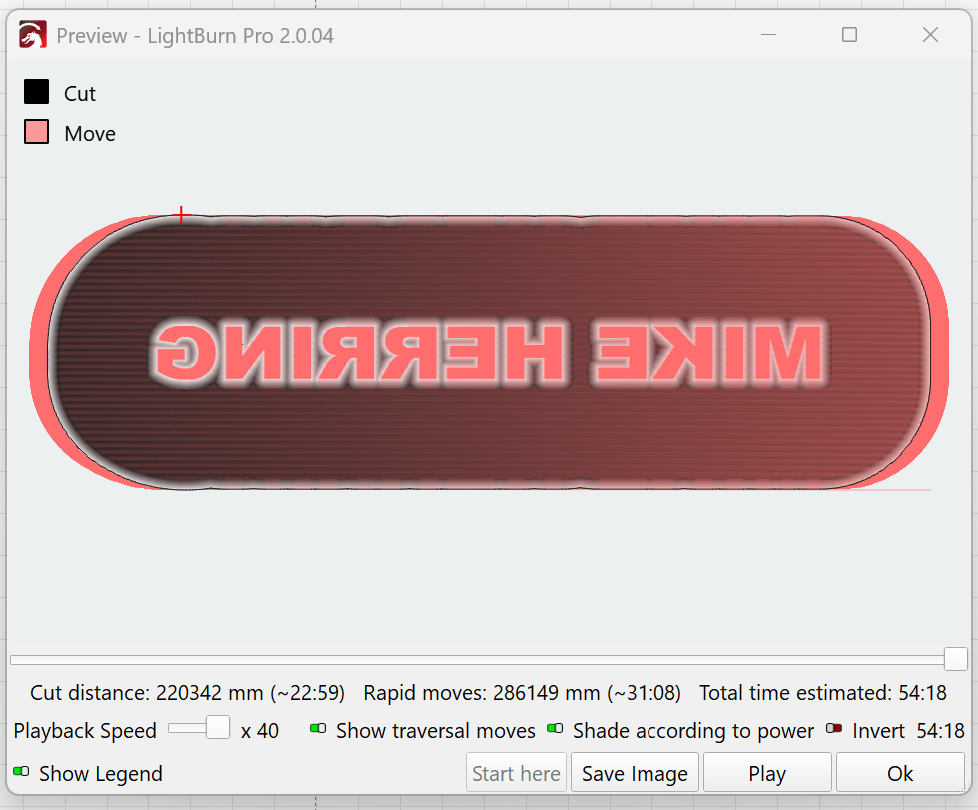978x810 pixels.
Task: Click the black Cut legend swatch
Action: [36, 92]
